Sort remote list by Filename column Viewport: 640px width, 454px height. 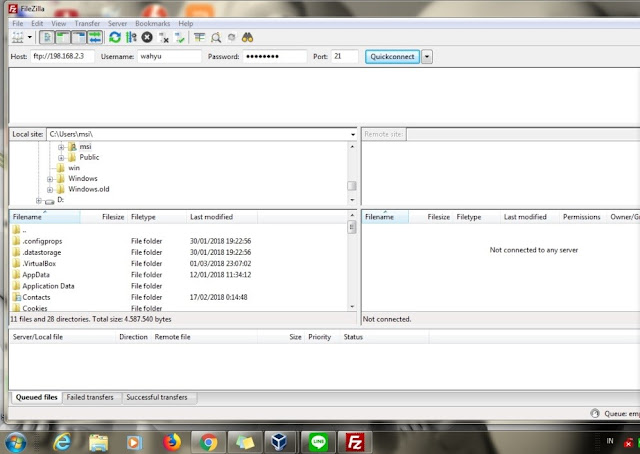385,217
